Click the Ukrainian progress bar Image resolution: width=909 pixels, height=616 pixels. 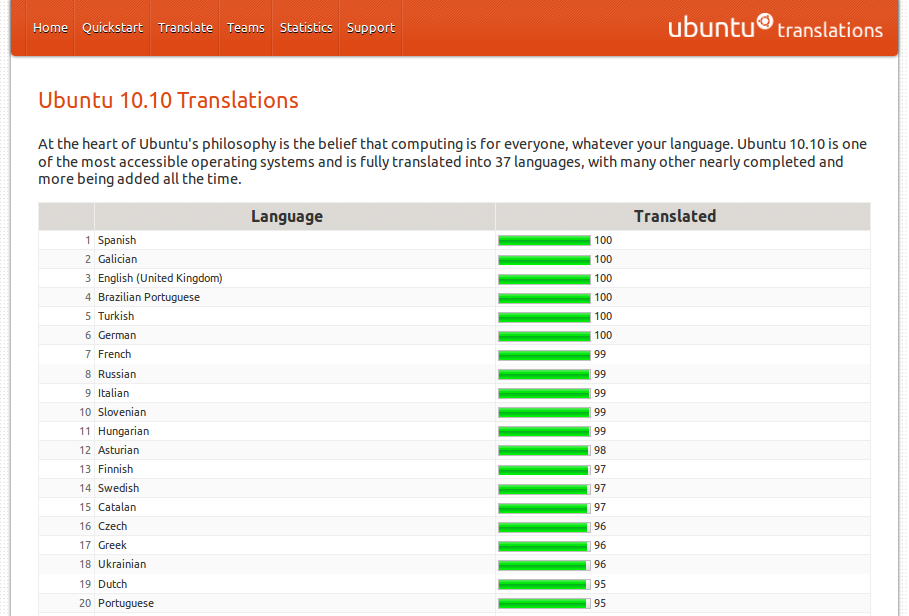coord(544,565)
